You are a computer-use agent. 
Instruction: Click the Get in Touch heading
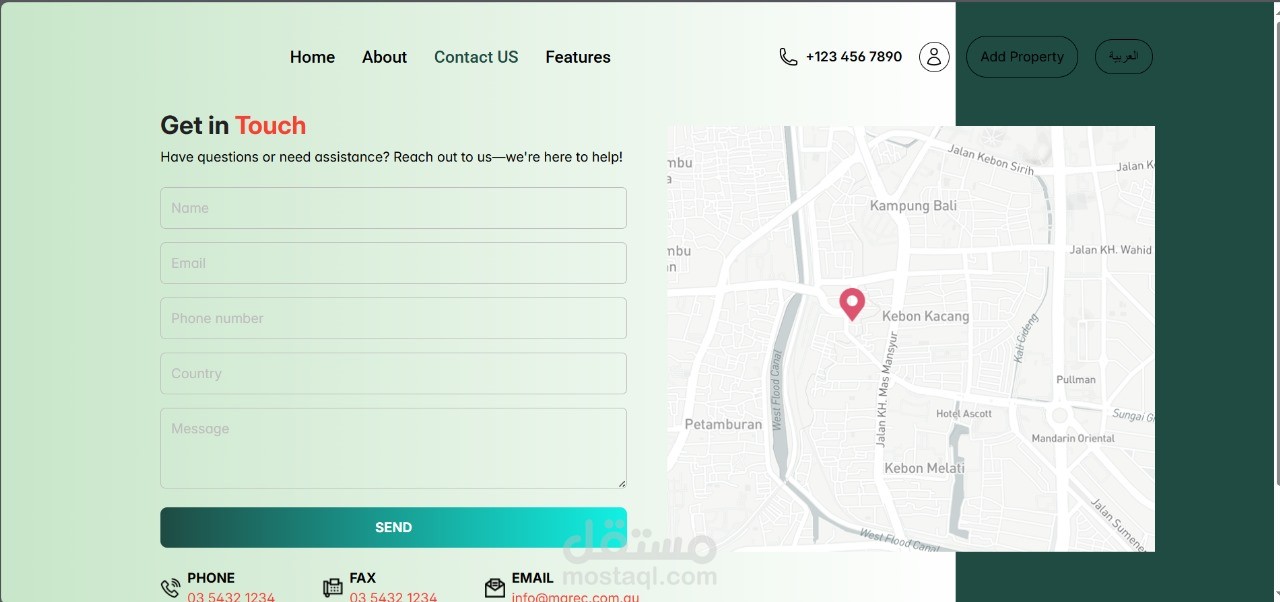(233, 125)
